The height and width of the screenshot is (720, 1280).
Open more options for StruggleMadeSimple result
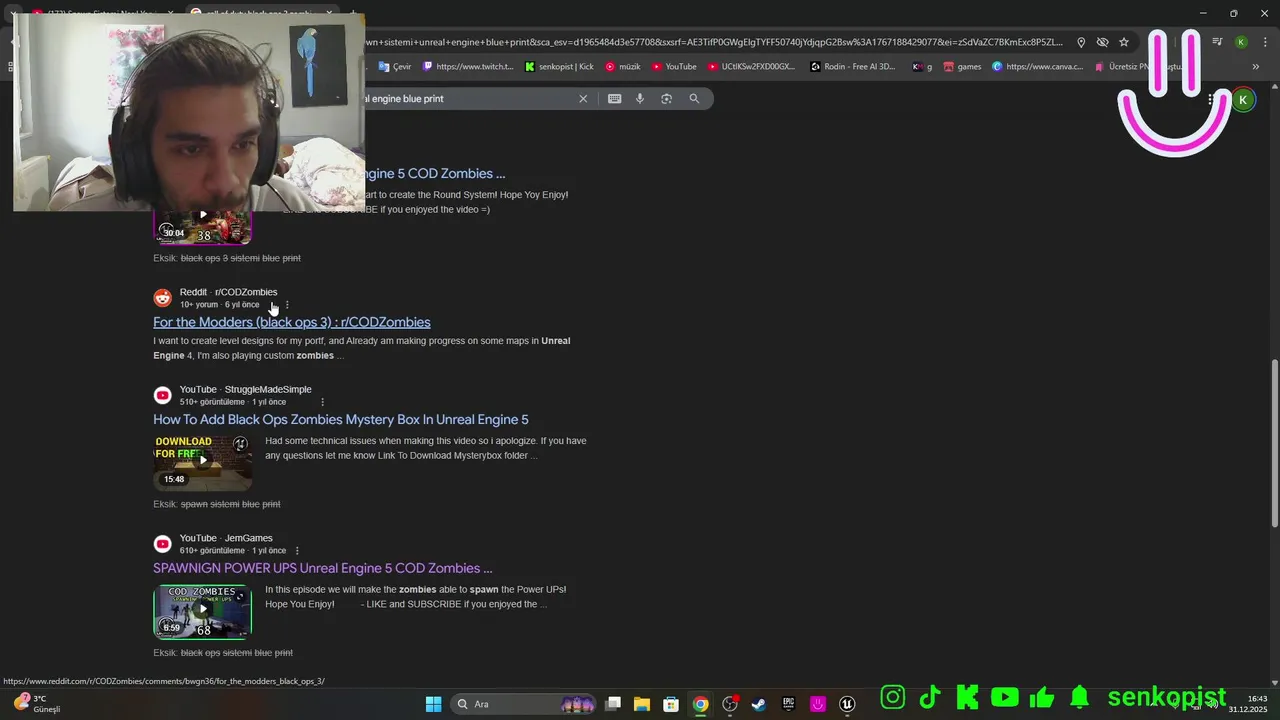[x=322, y=402]
